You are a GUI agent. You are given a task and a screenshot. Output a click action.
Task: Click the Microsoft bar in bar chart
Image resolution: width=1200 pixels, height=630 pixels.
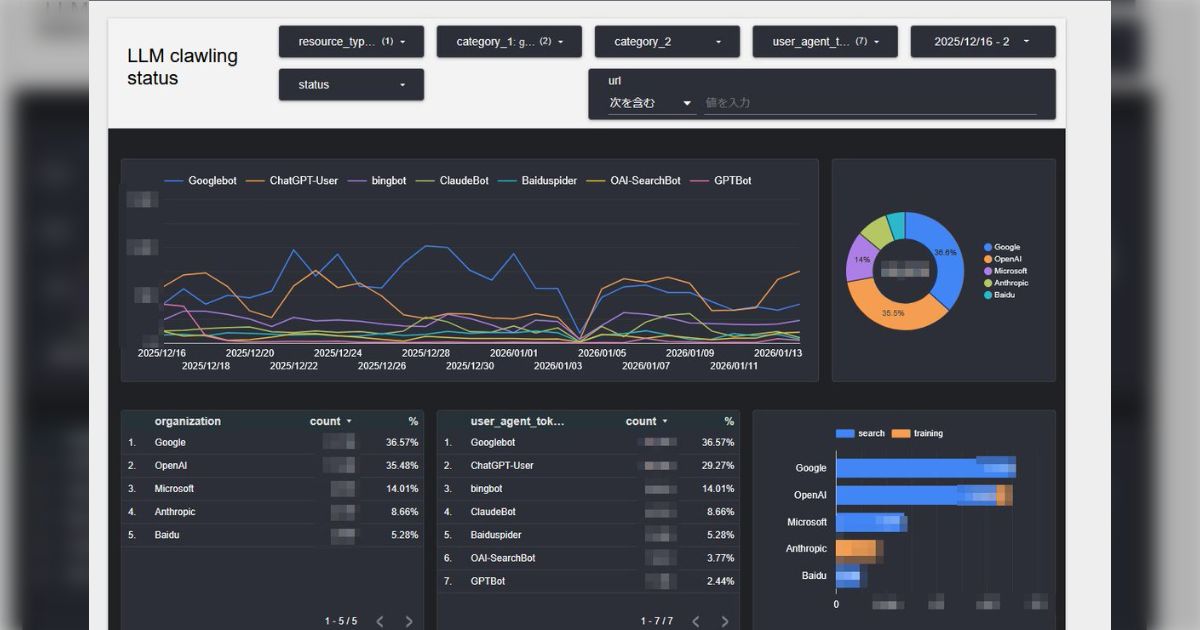[871, 522]
